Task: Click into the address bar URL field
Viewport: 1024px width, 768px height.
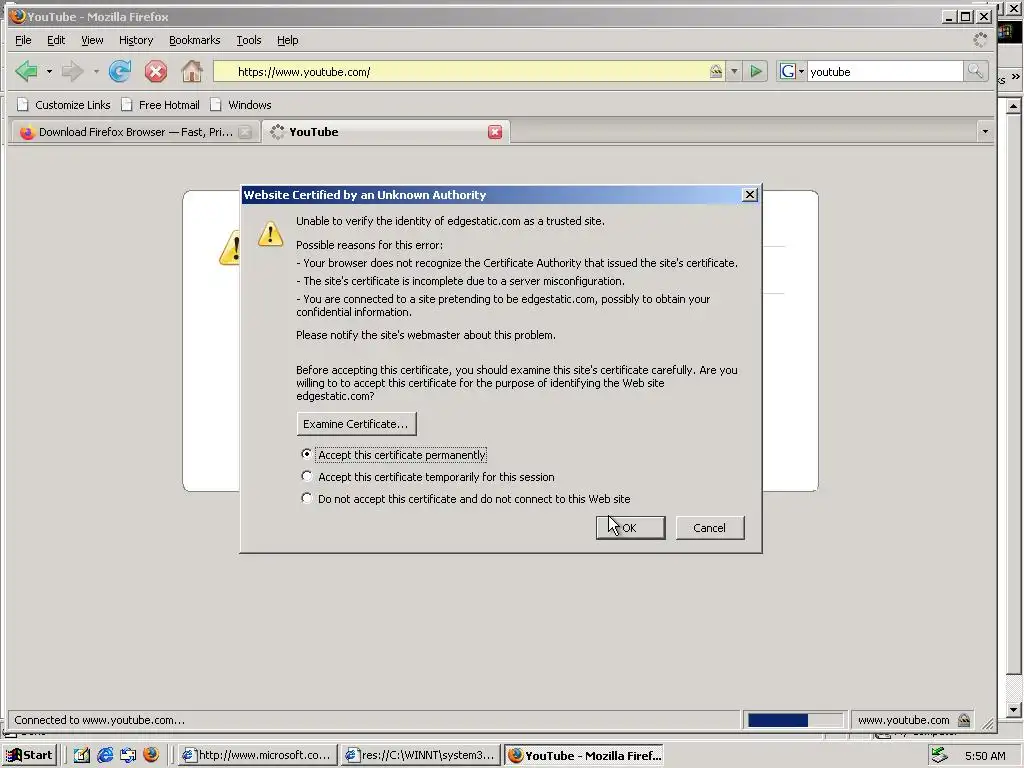Action: coord(470,71)
